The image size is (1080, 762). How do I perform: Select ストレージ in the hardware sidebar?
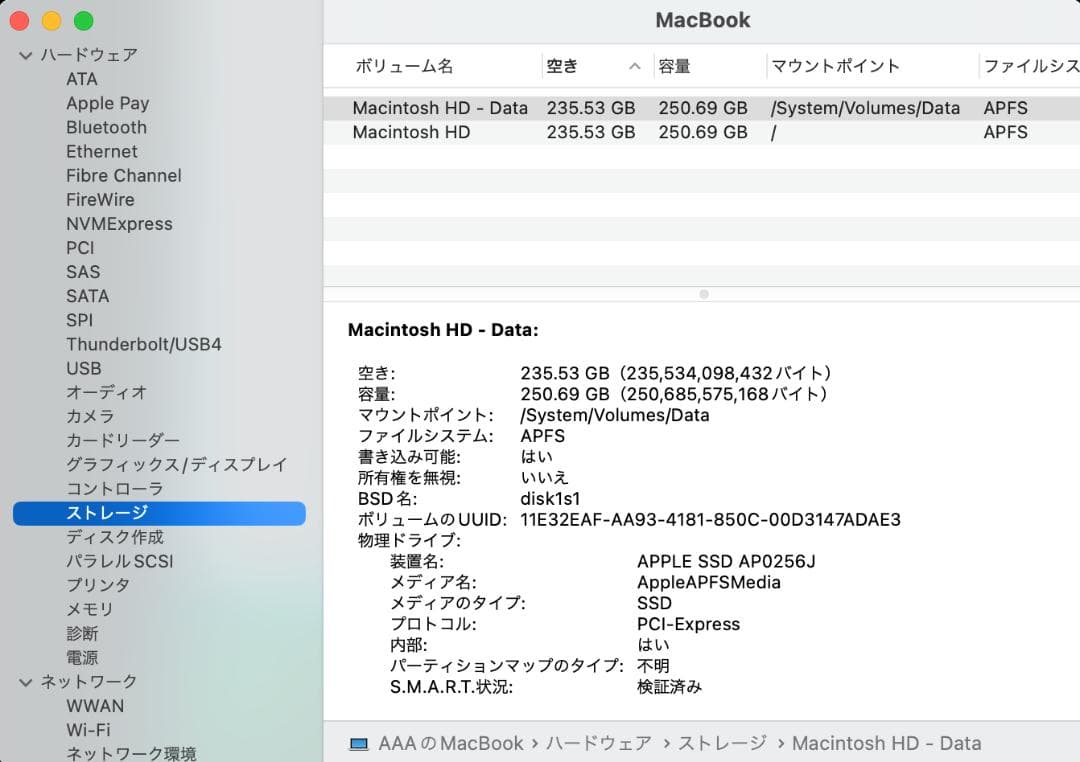tap(107, 512)
